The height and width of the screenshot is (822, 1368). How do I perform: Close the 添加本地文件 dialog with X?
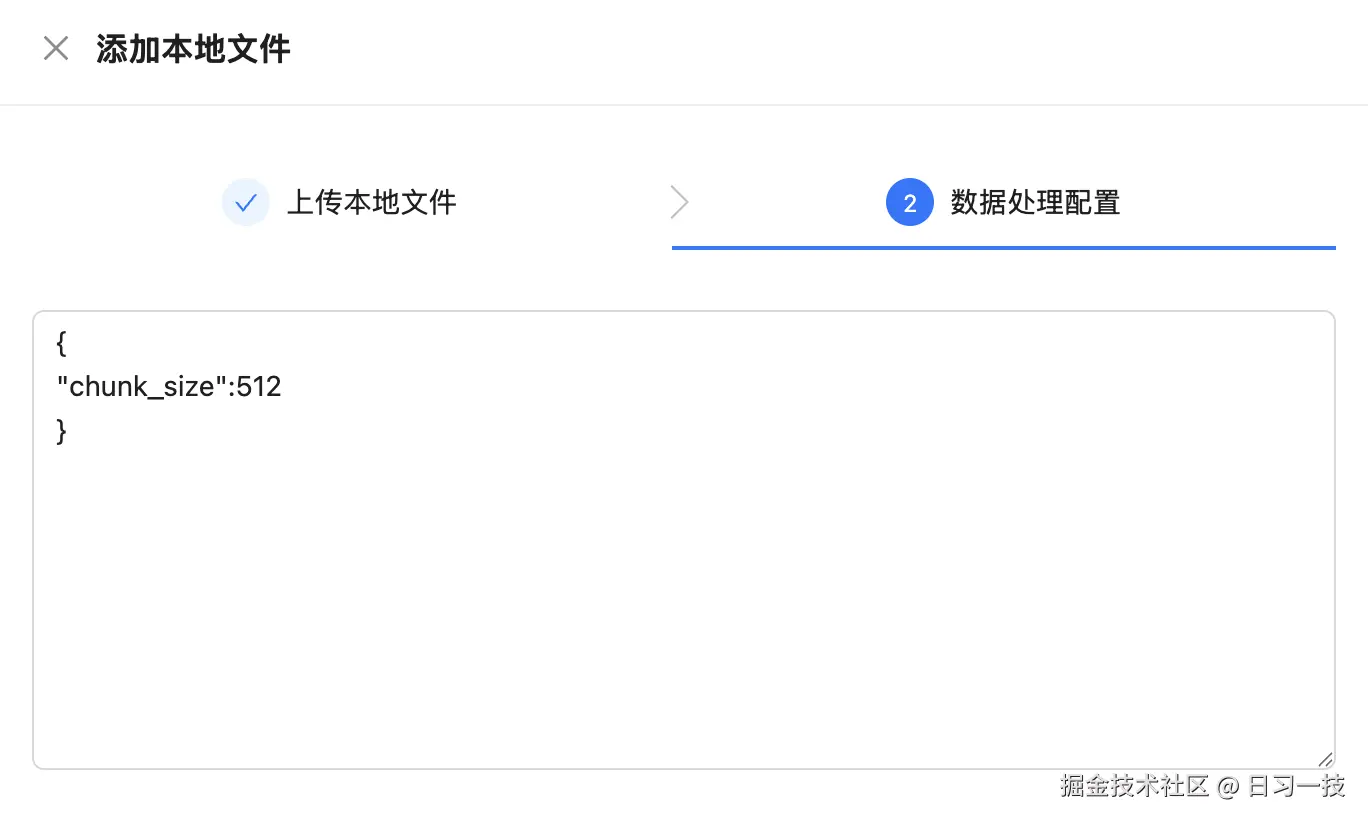click(x=56, y=48)
